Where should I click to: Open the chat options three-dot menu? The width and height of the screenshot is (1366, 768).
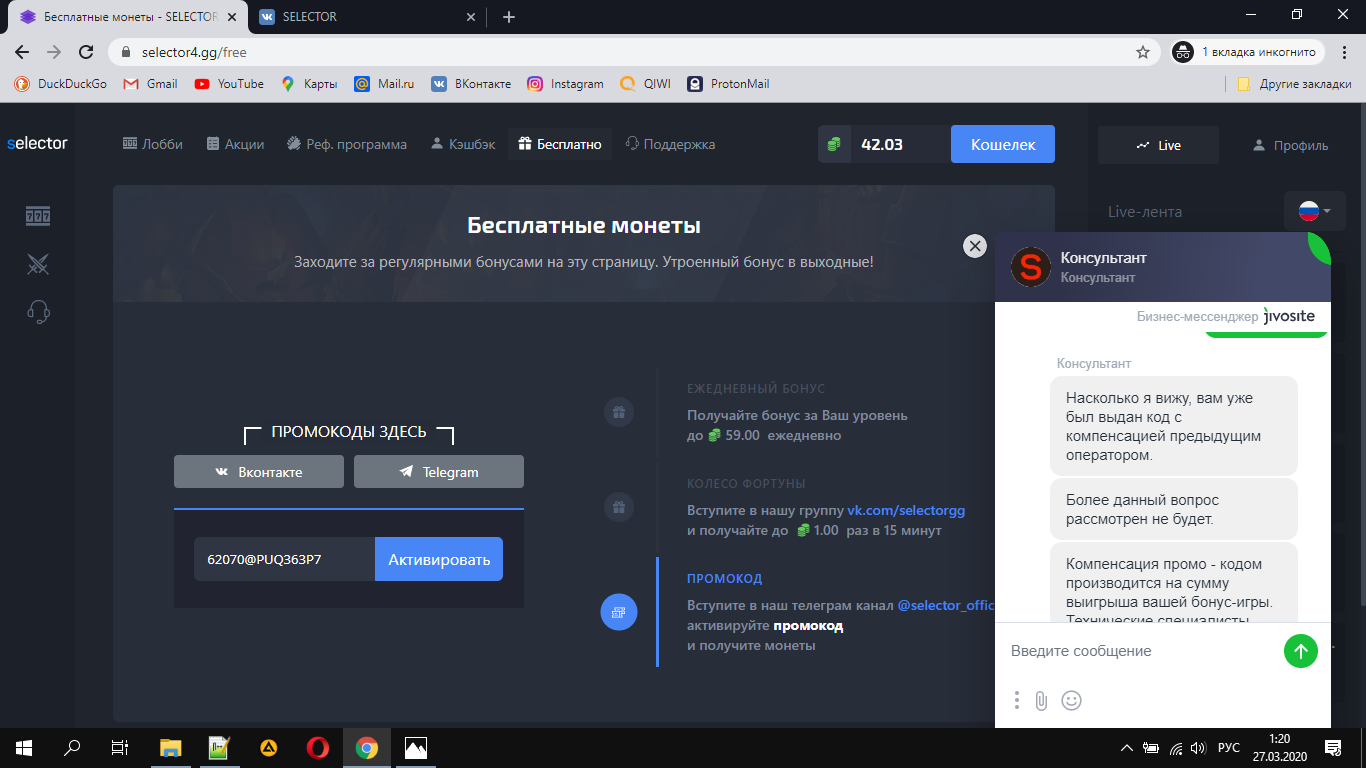pyautogui.click(x=1016, y=700)
